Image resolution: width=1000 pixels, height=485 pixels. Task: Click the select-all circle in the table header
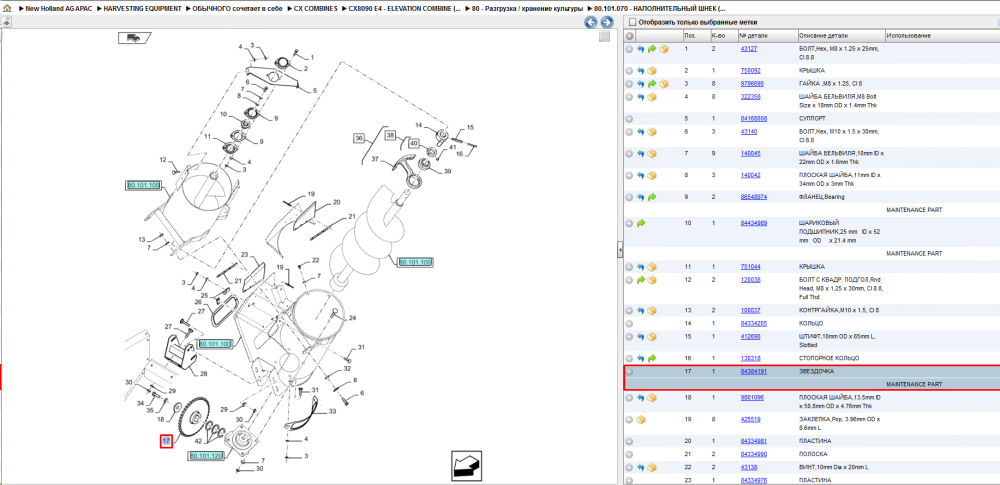click(629, 36)
